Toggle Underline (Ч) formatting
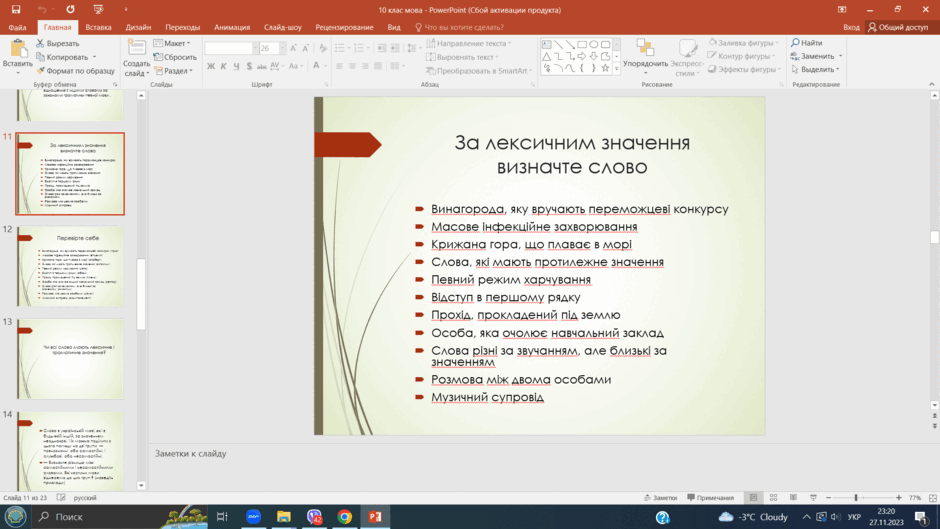Image resolution: width=940 pixels, height=529 pixels. point(236,66)
